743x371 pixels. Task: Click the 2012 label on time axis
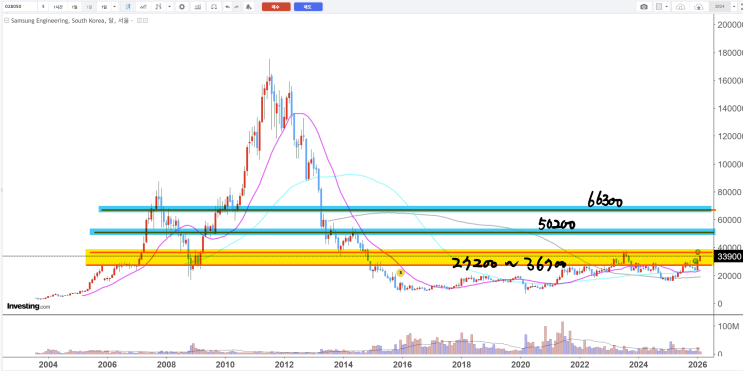click(x=285, y=364)
